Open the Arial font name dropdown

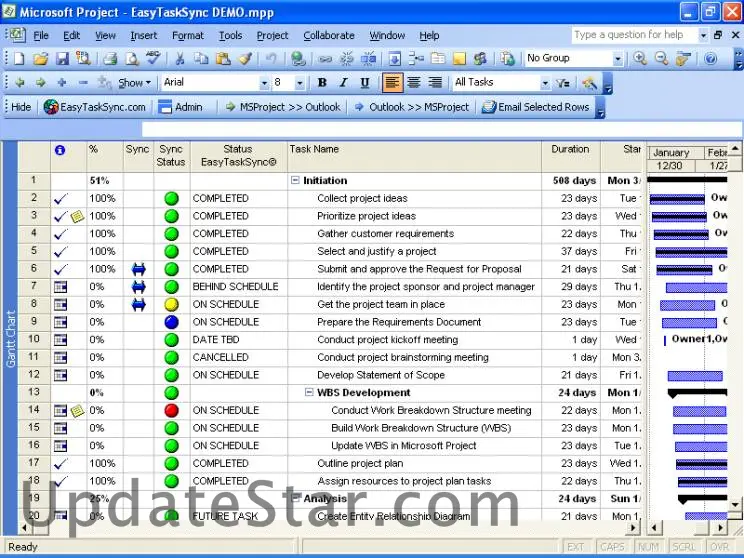264,84
